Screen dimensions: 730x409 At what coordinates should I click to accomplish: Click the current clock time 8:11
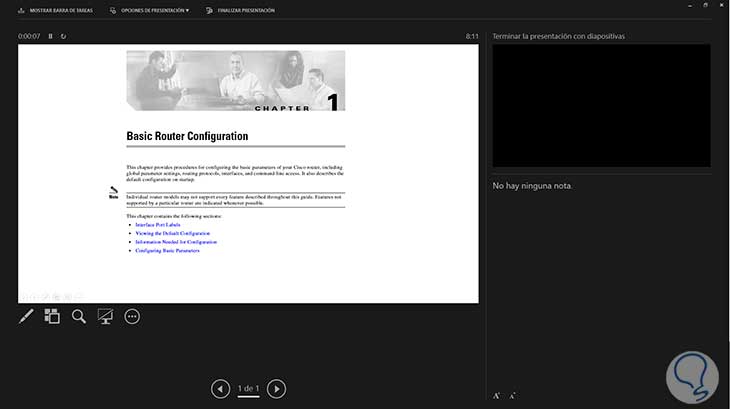point(472,36)
